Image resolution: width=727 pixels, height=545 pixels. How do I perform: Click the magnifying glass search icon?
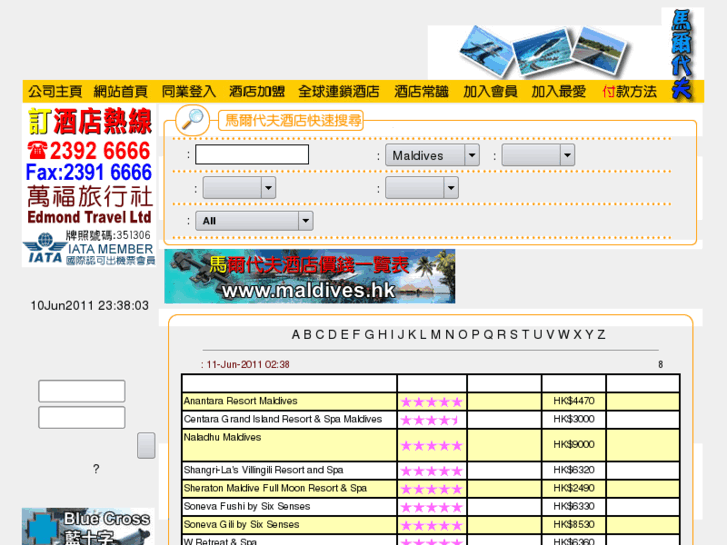point(193,119)
